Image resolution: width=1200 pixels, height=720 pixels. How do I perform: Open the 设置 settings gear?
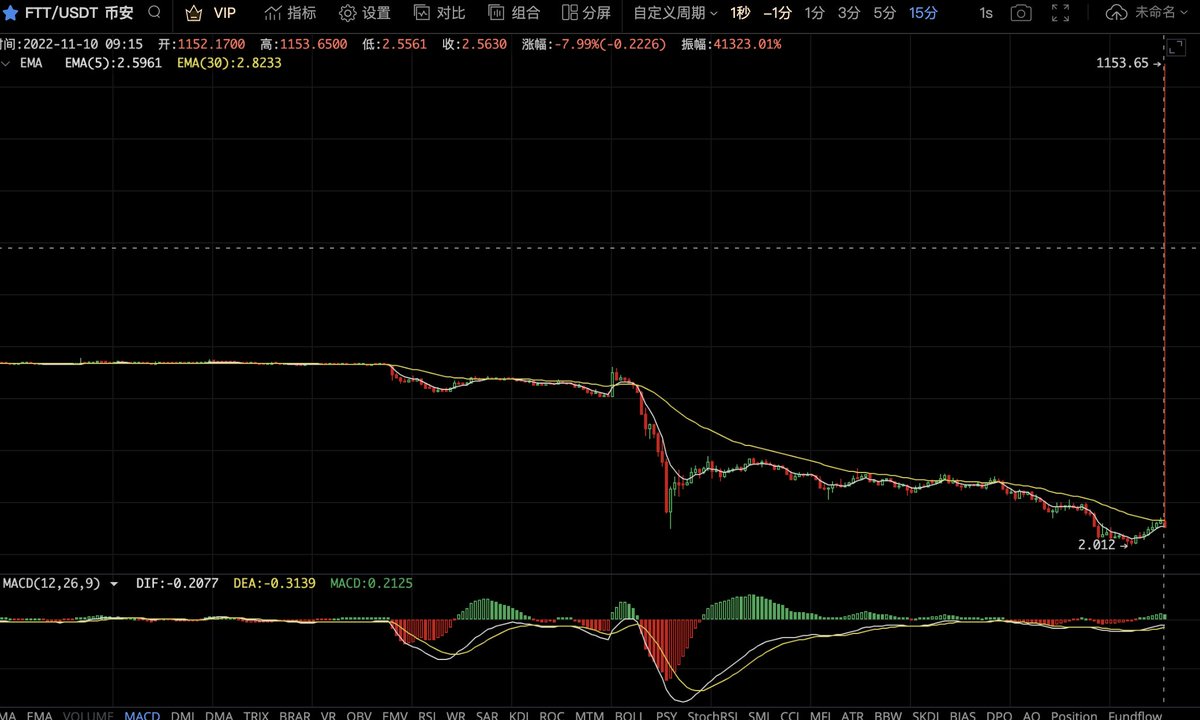pyautogui.click(x=364, y=13)
